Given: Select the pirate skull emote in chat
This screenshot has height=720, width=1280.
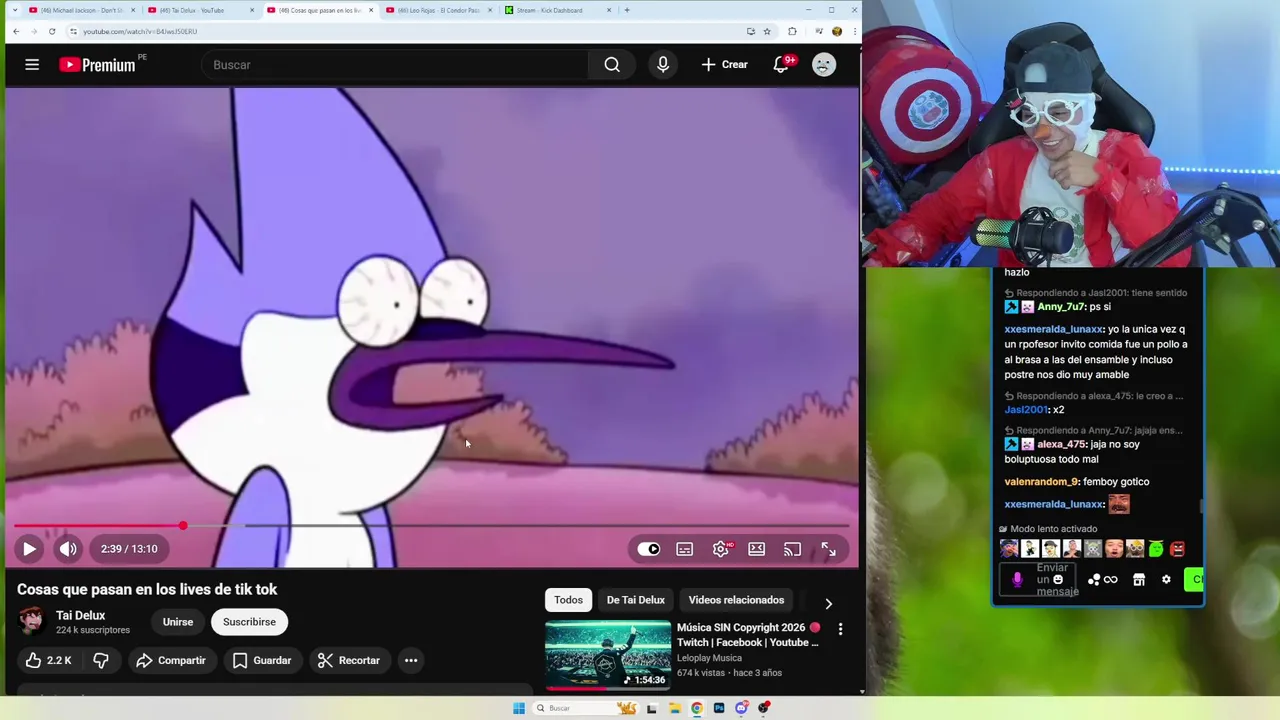Looking at the screenshot, I should tap(1093, 548).
